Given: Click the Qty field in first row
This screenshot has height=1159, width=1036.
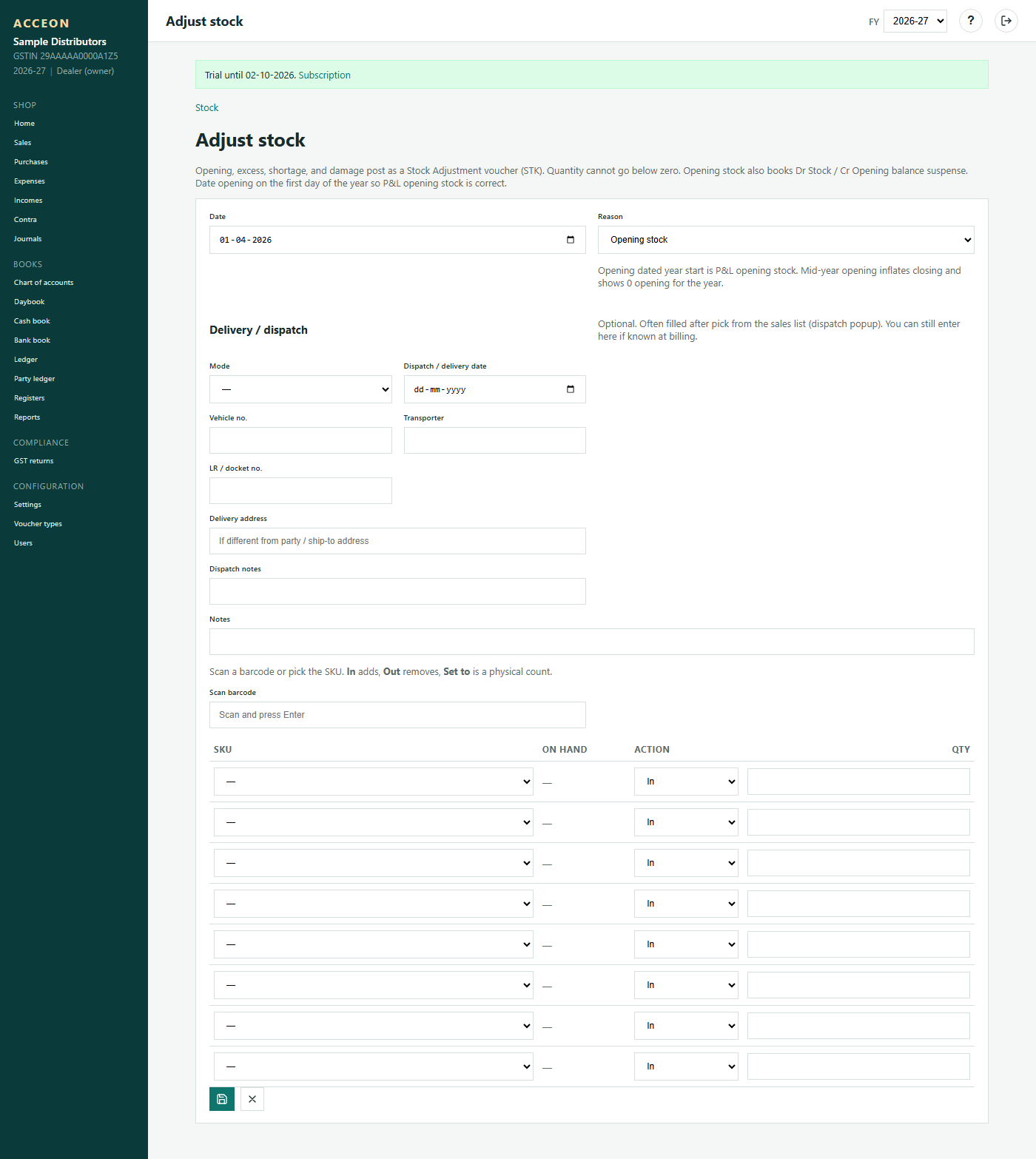Looking at the screenshot, I should [858, 782].
